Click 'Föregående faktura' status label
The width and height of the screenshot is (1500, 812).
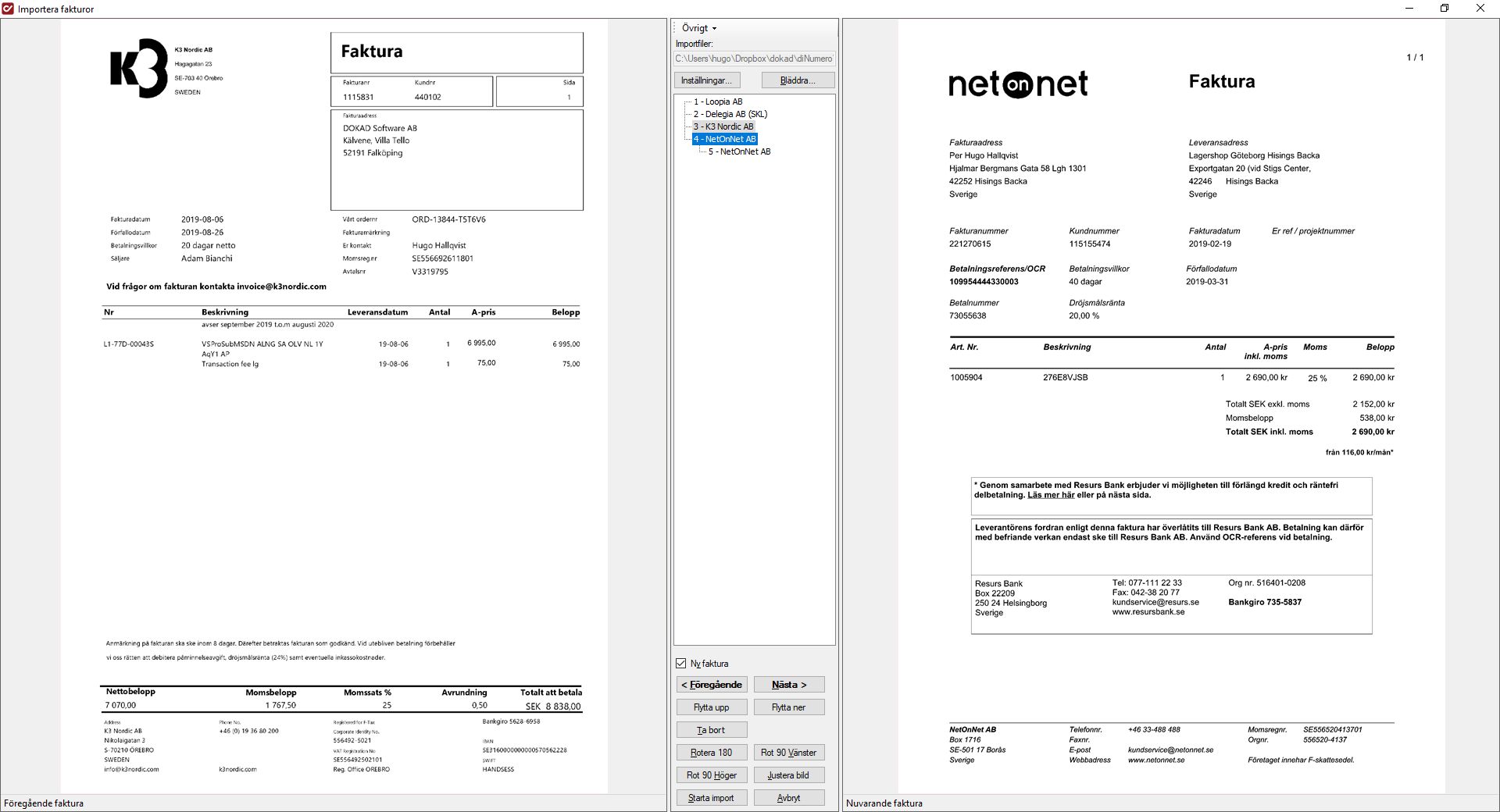(44, 803)
